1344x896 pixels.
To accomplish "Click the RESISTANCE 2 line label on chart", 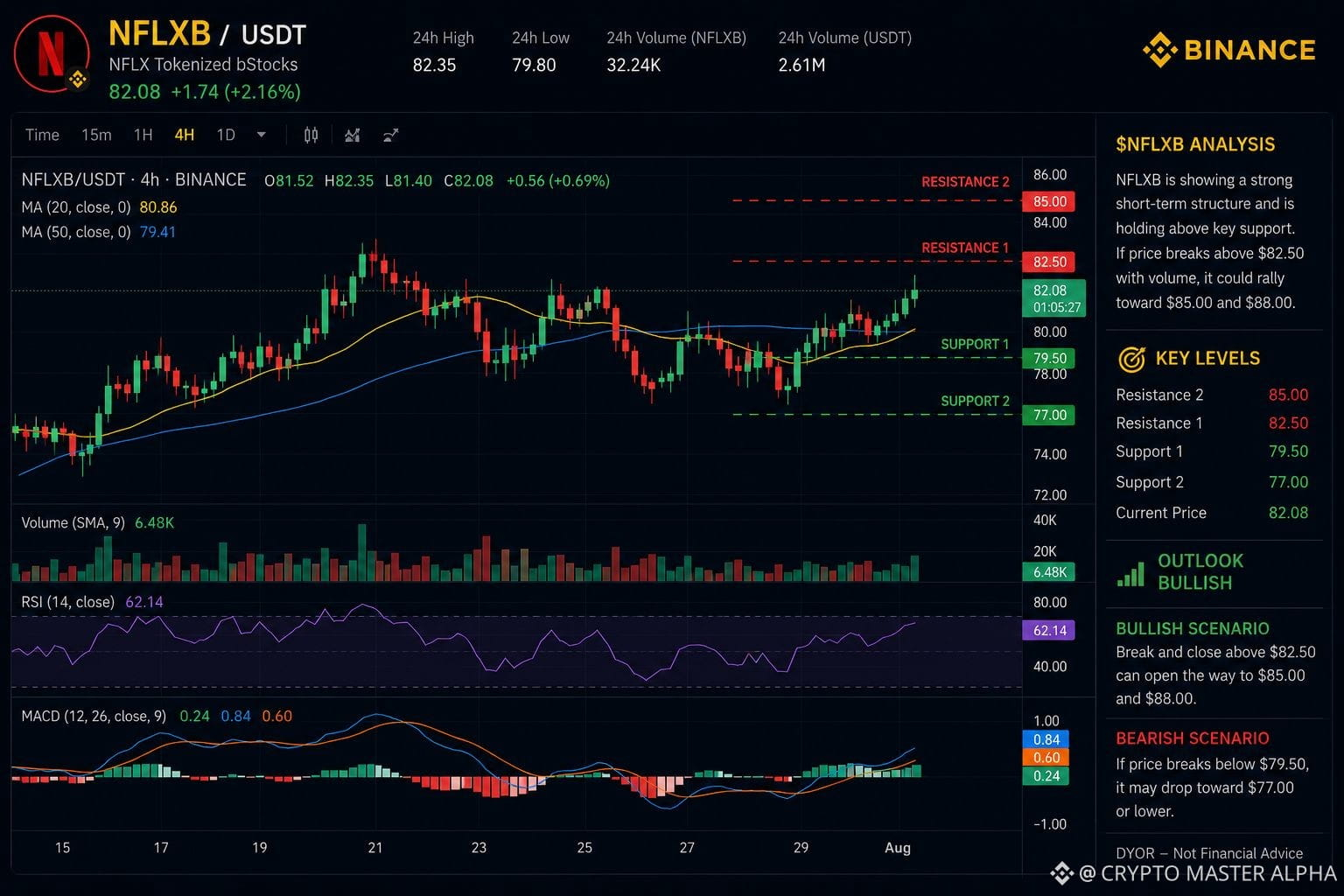I will pyautogui.click(x=965, y=182).
